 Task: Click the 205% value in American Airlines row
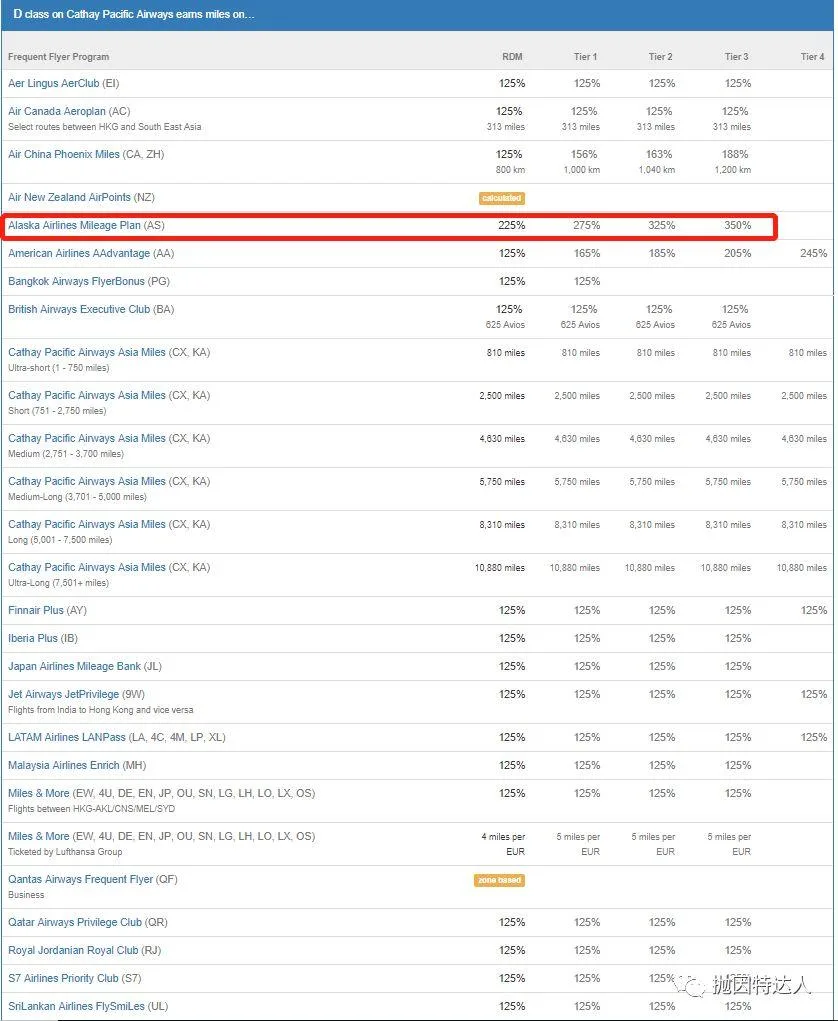coord(738,253)
